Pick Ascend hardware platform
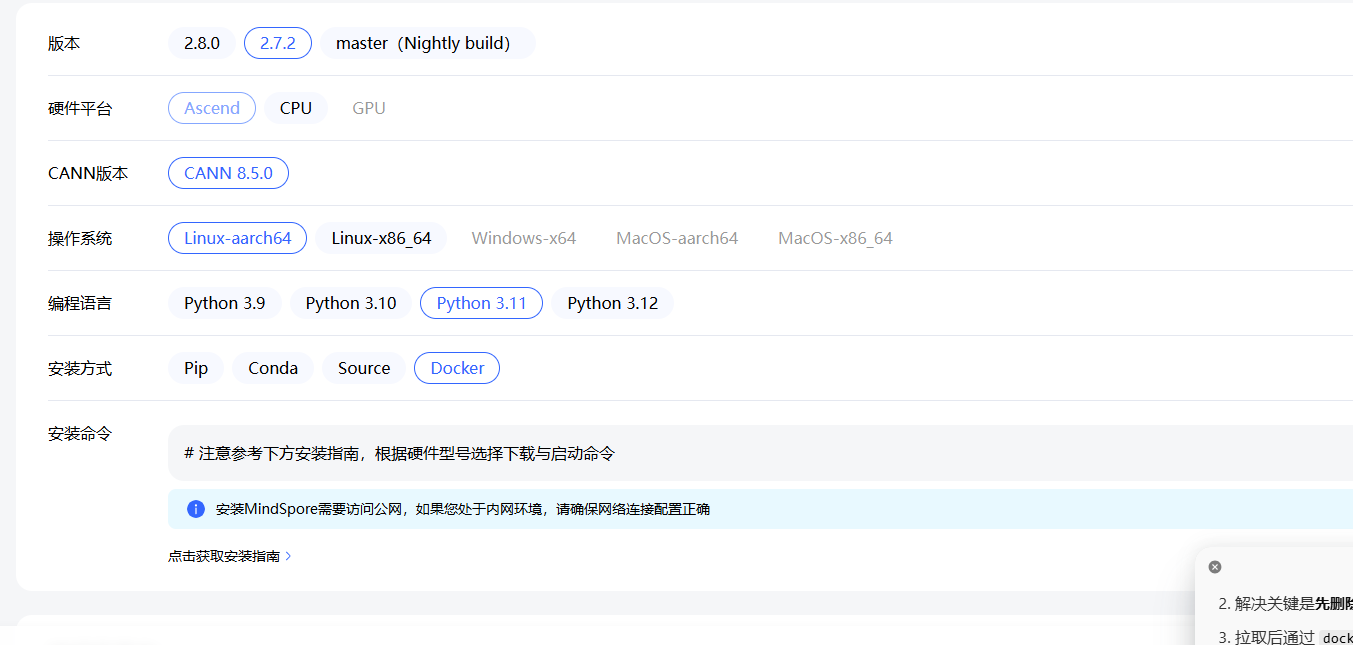 pos(212,108)
